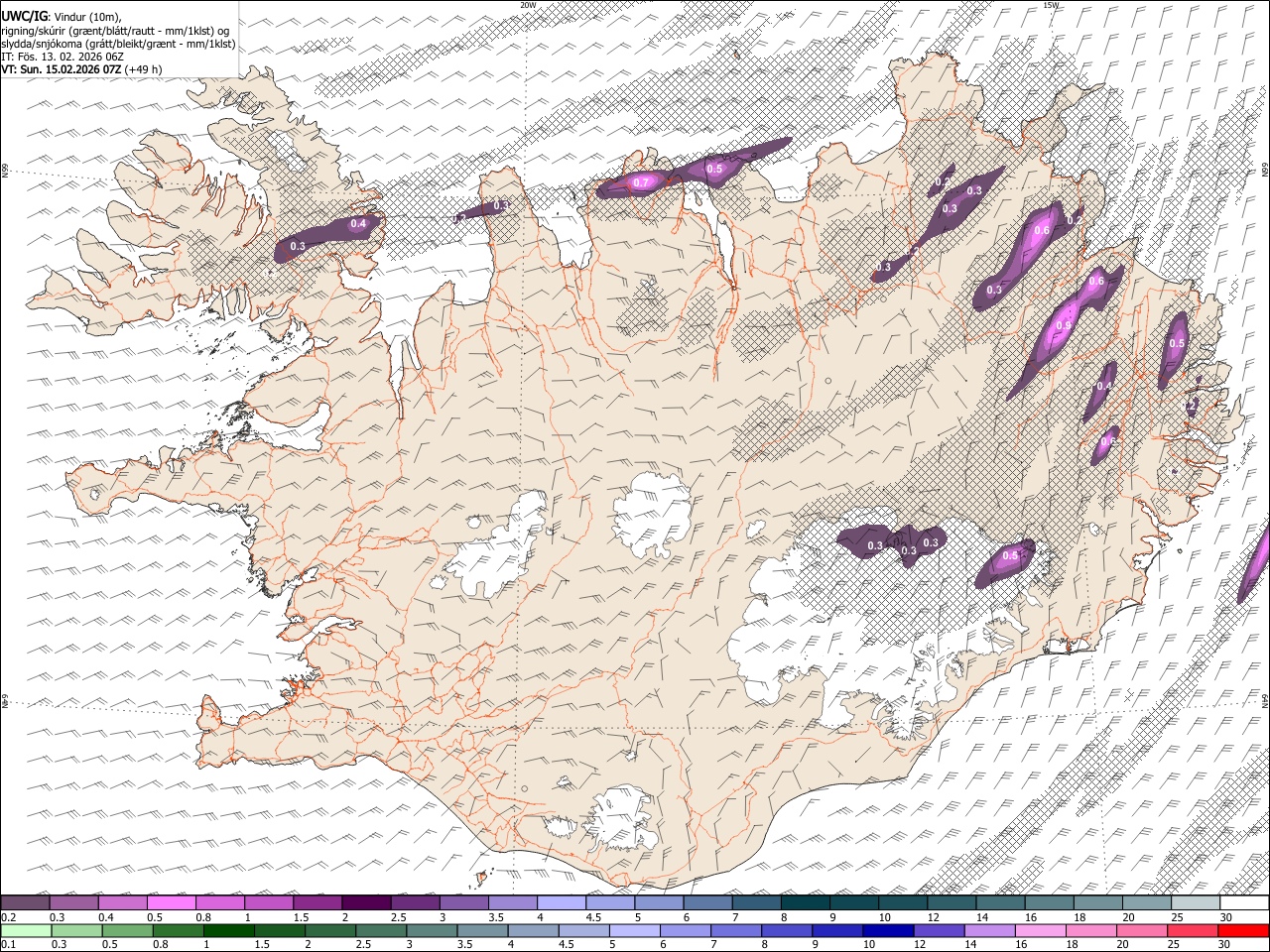Viewport: 1270px width, 952px height.
Task: Click the 'rigning/skúrir' legend description line
Action: point(115,31)
